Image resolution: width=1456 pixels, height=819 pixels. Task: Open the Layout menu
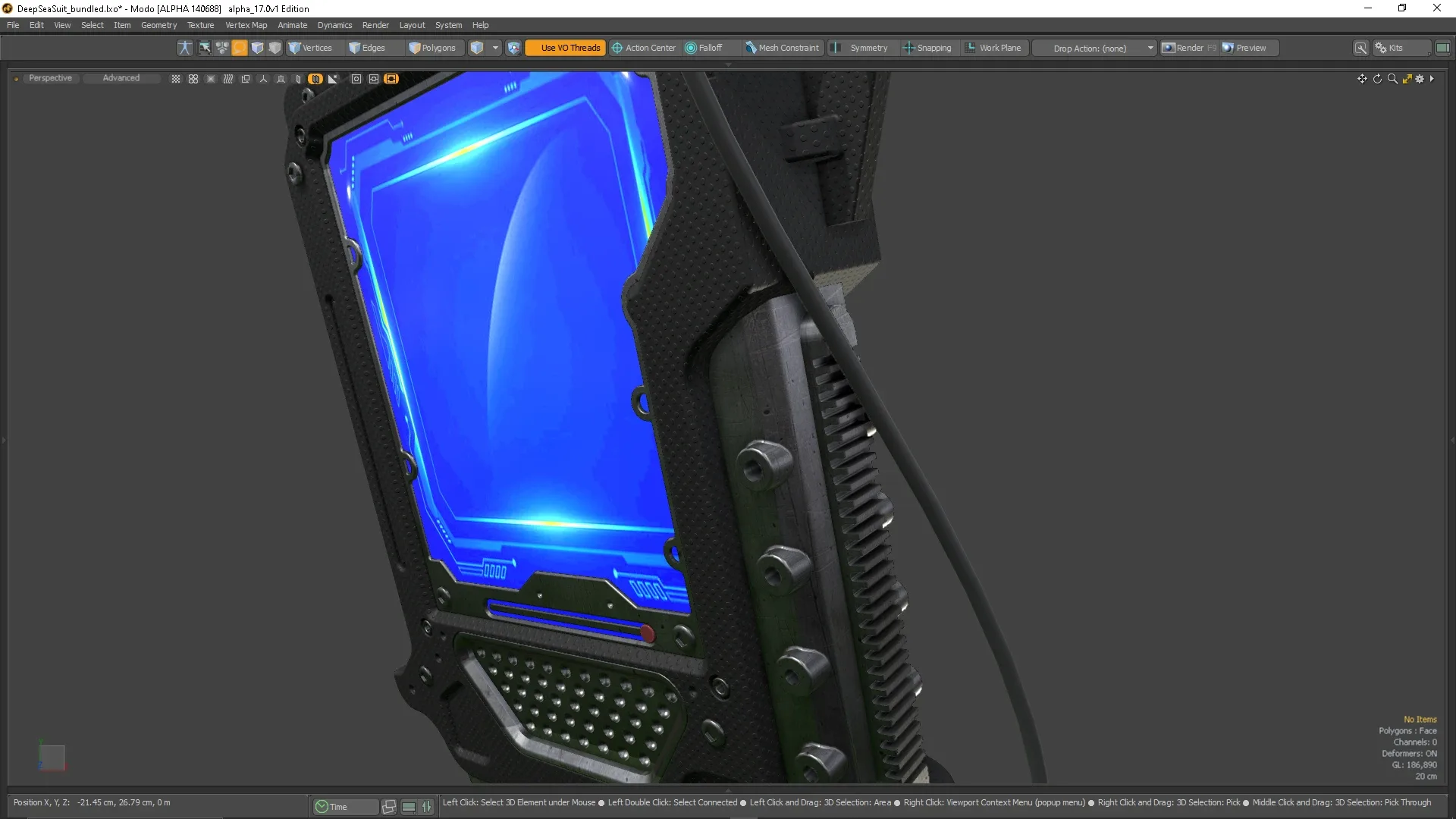(x=412, y=25)
